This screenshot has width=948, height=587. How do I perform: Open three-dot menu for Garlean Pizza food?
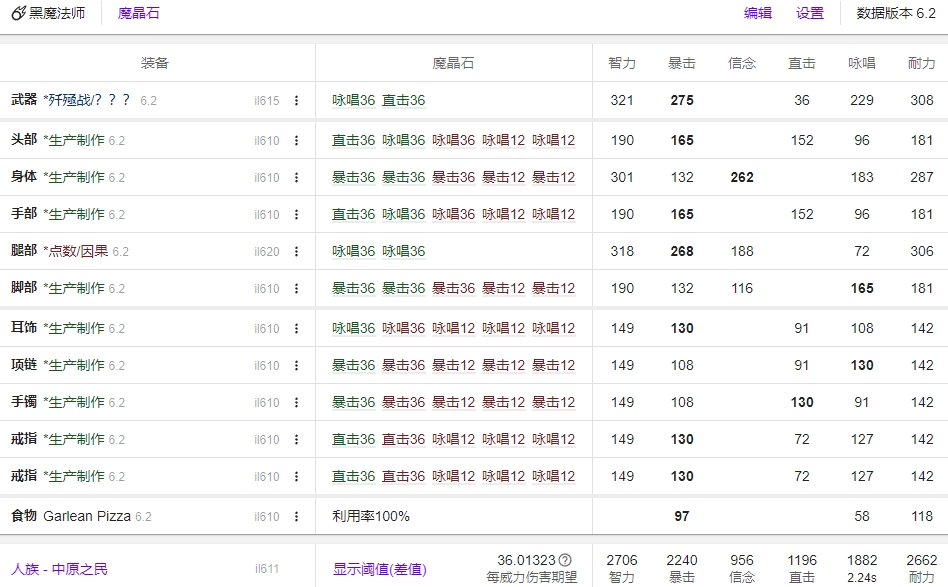coord(296,517)
